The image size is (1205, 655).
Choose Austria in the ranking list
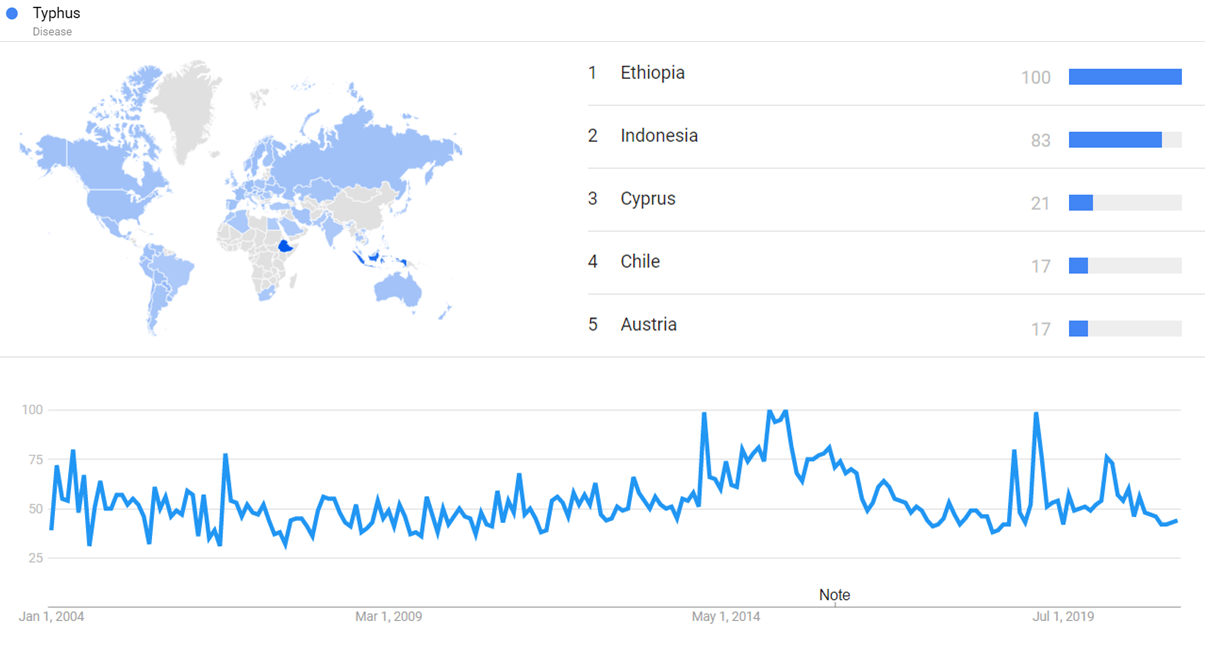(x=648, y=325)
